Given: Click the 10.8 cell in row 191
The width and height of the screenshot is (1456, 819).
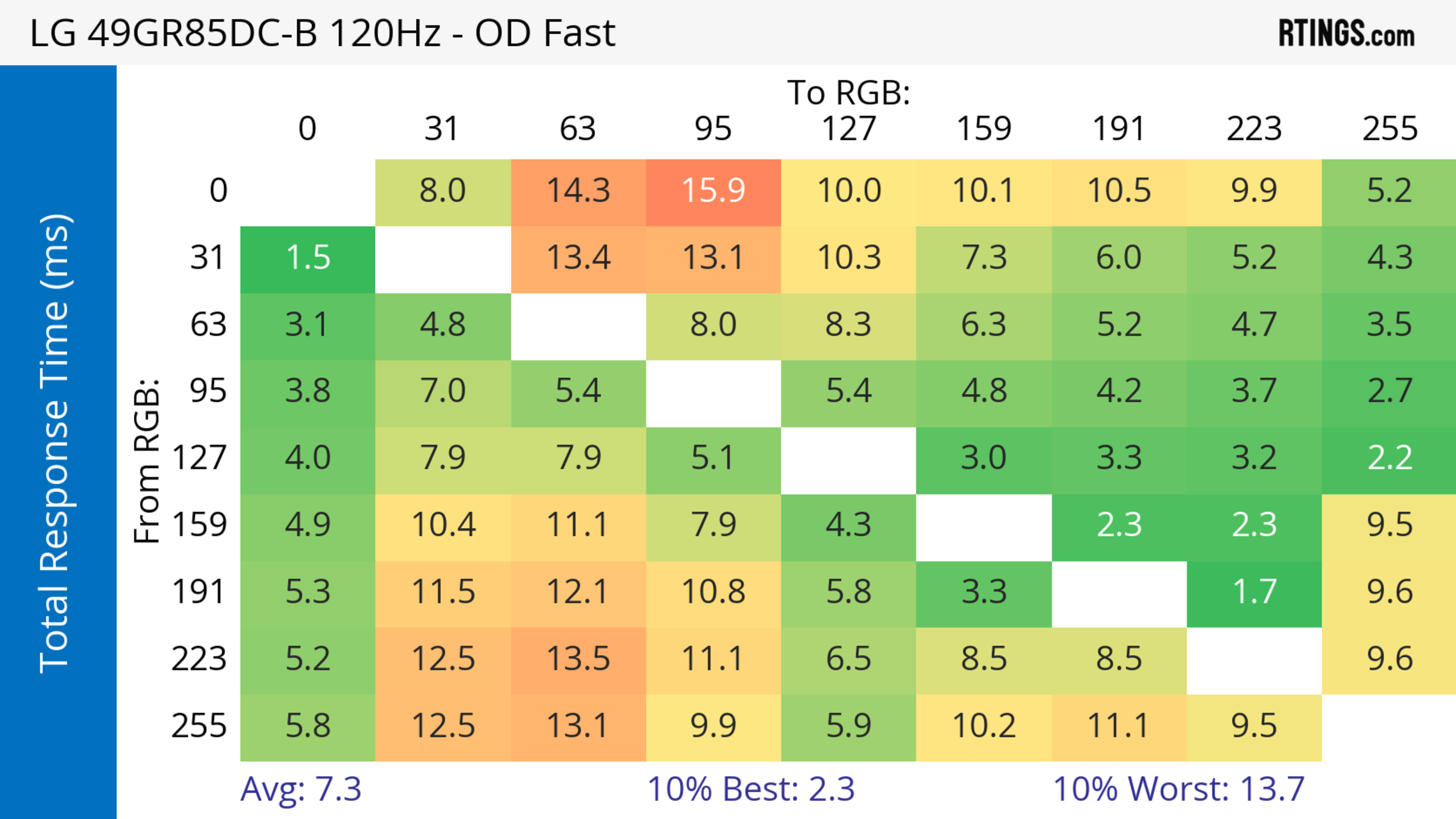Looking at the screenshot, I should coord(713,592).
